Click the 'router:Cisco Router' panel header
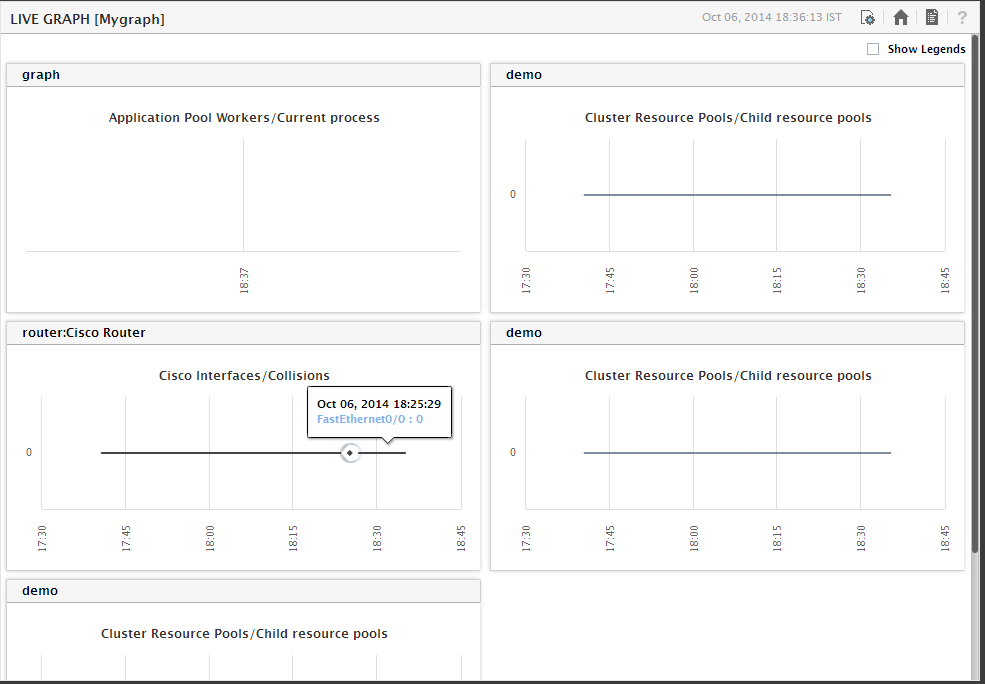This screenshot has width=985, height=684. pyautogui.click(x=243, y=333)
